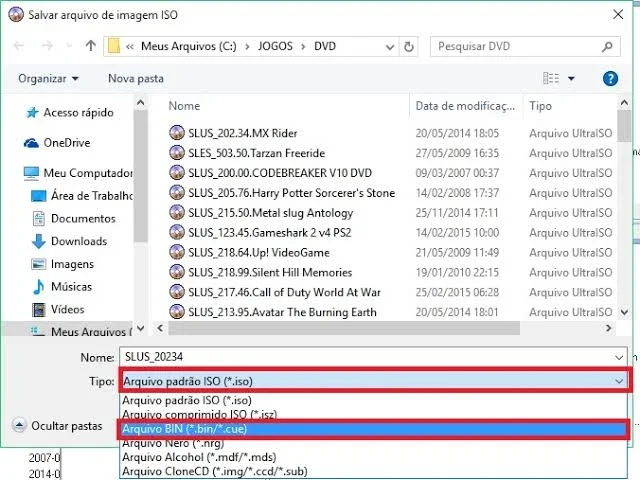Click the CODEBREAKER V10 DVD file icon
640x480 pixels.
[177, 172]
